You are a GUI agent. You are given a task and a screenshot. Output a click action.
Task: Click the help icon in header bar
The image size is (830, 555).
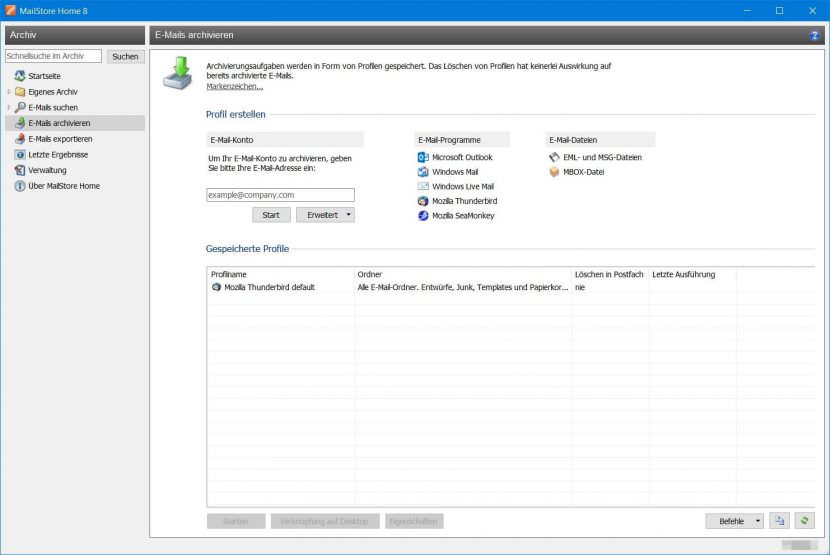point(814,35)
